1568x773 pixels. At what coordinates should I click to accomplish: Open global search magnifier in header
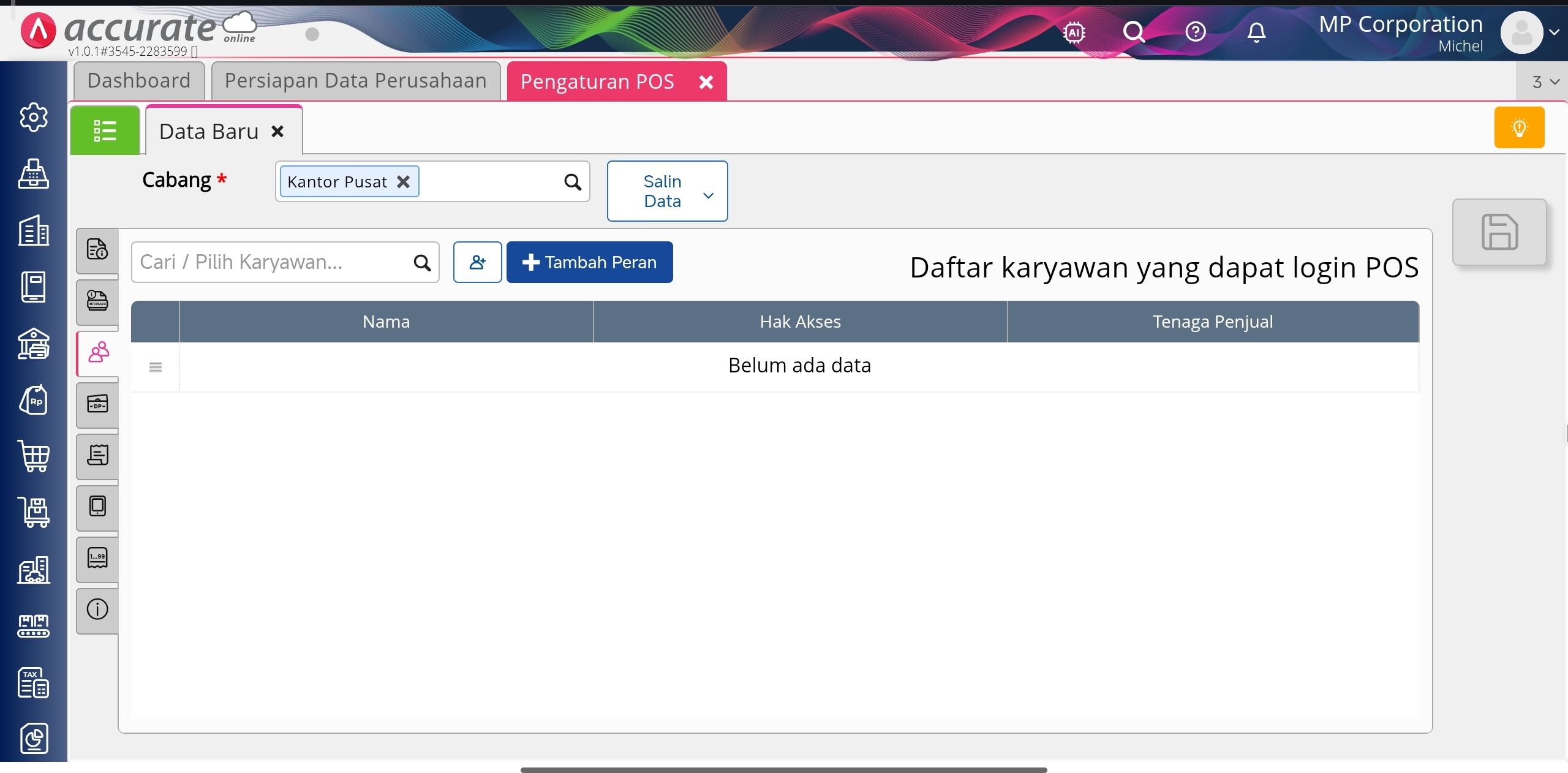pos(1134,32)
